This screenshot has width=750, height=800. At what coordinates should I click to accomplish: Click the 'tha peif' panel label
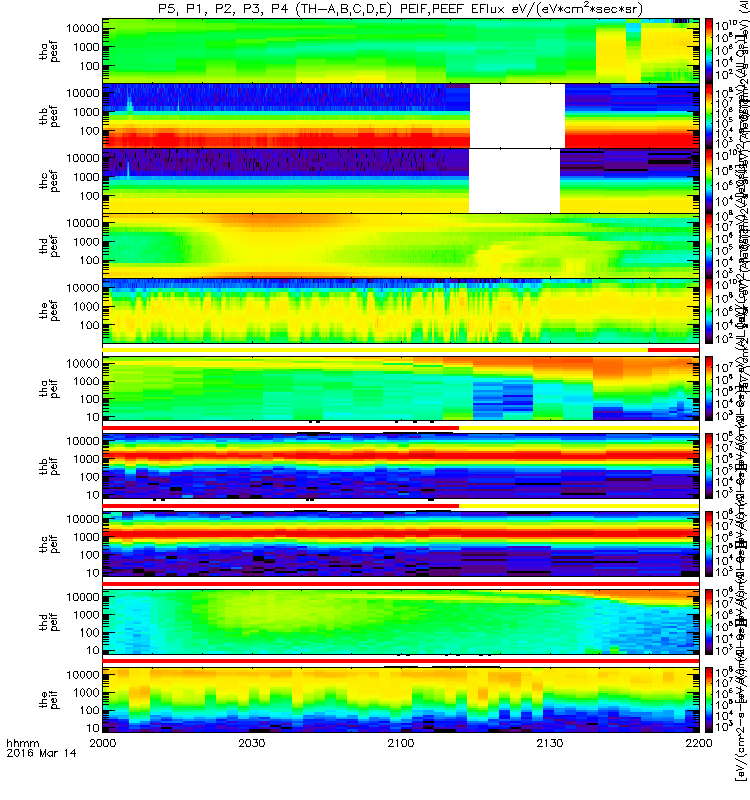[49, 388]
